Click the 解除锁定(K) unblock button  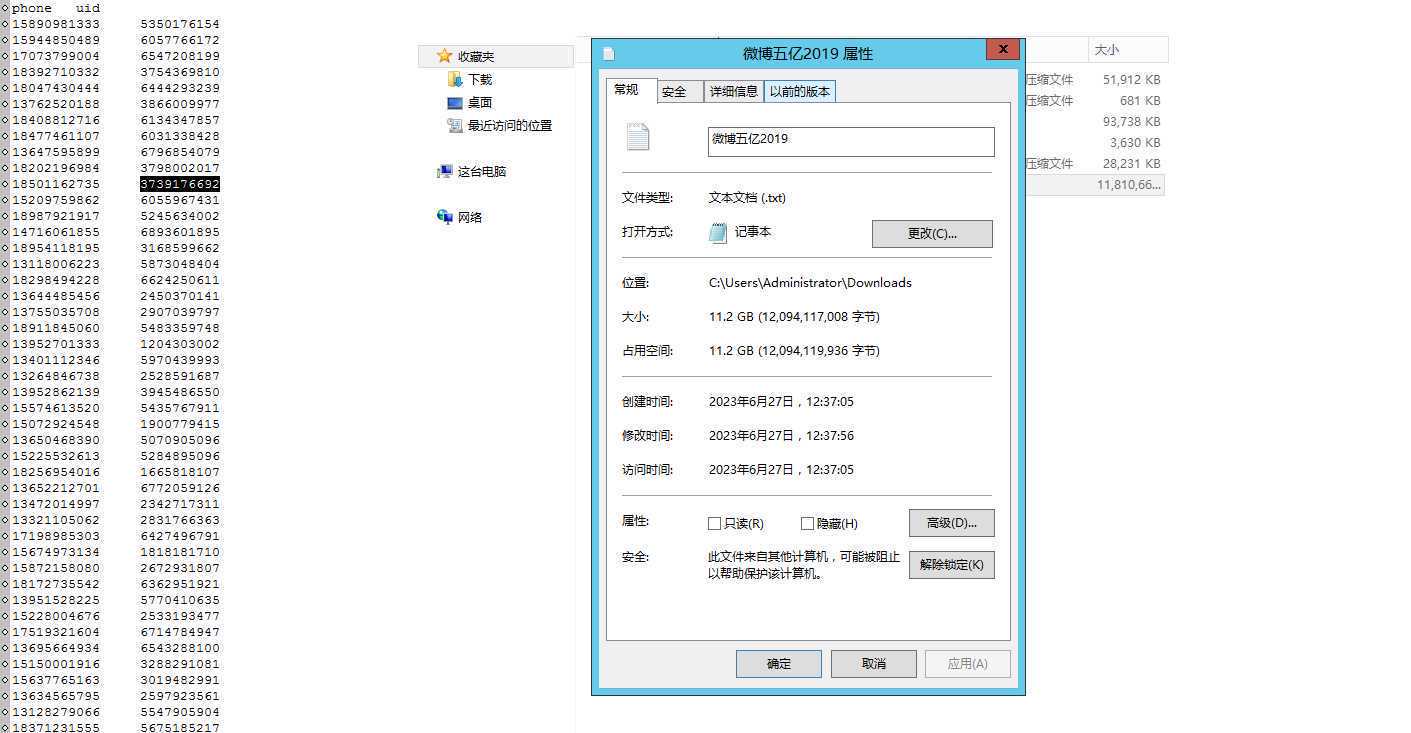951,565
